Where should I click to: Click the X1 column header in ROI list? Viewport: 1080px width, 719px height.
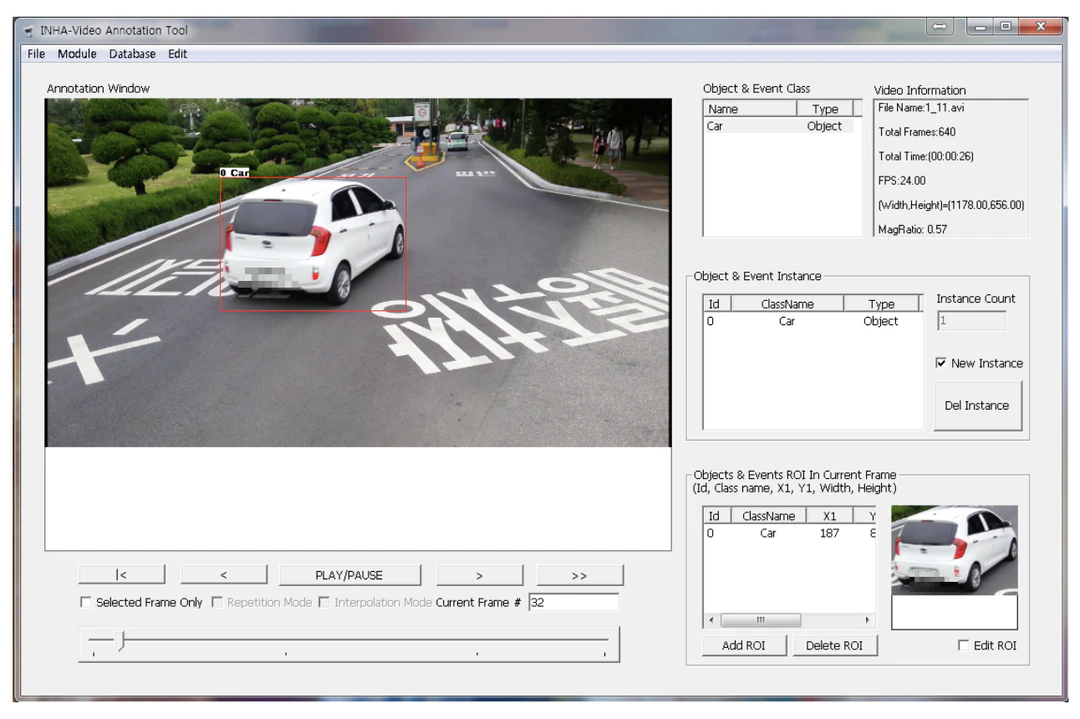(830, 516)
